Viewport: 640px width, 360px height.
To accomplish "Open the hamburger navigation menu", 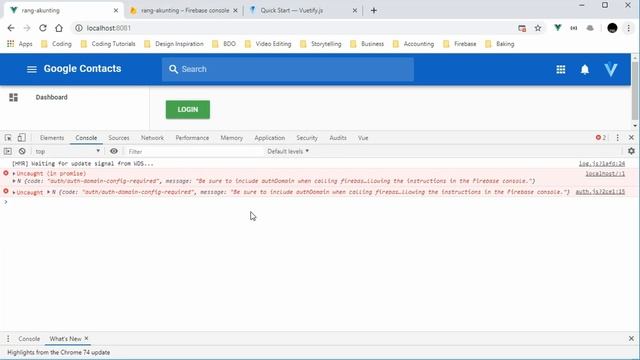I will 31,69.
